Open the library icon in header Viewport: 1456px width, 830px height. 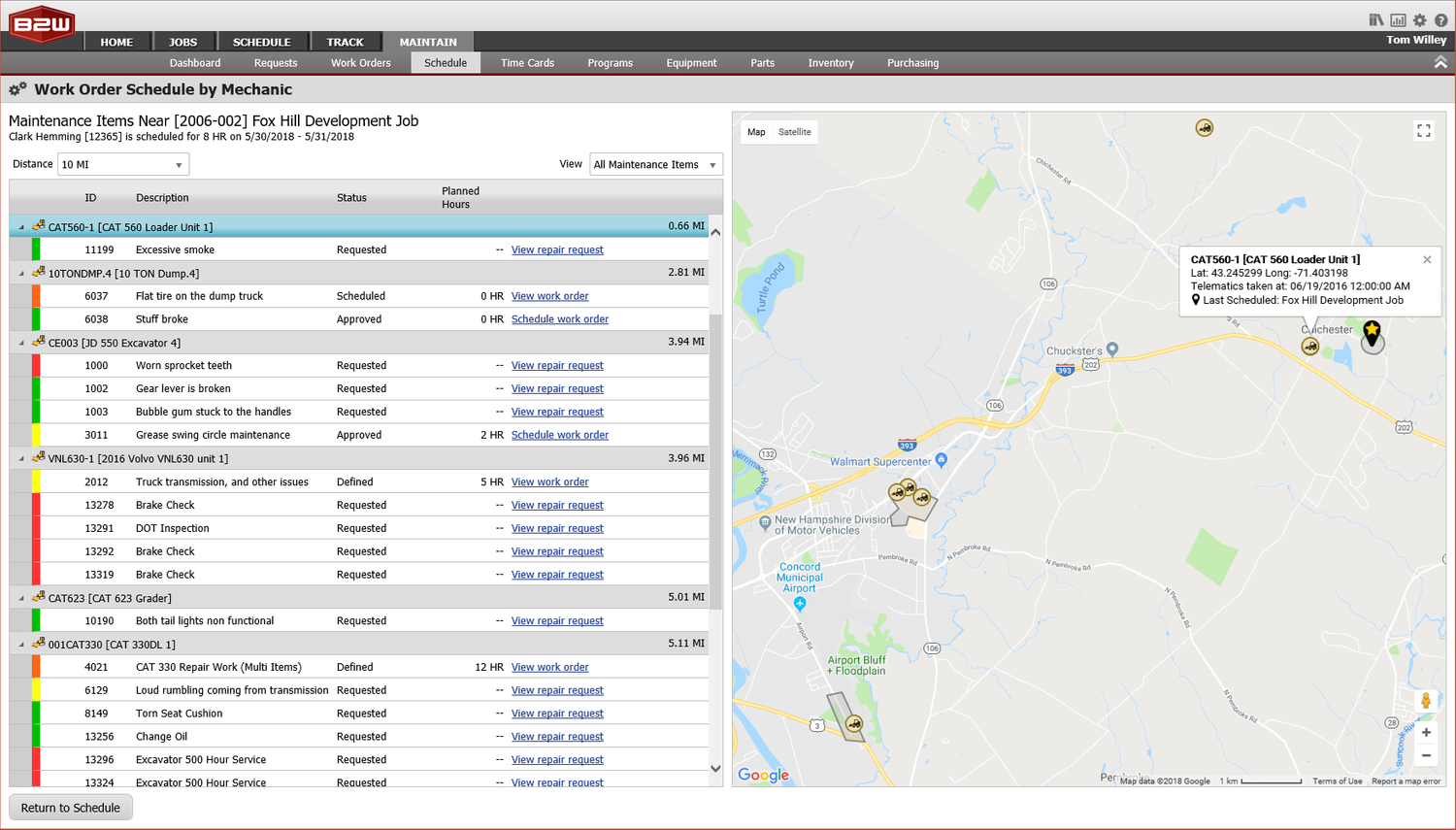(1375, 20)
